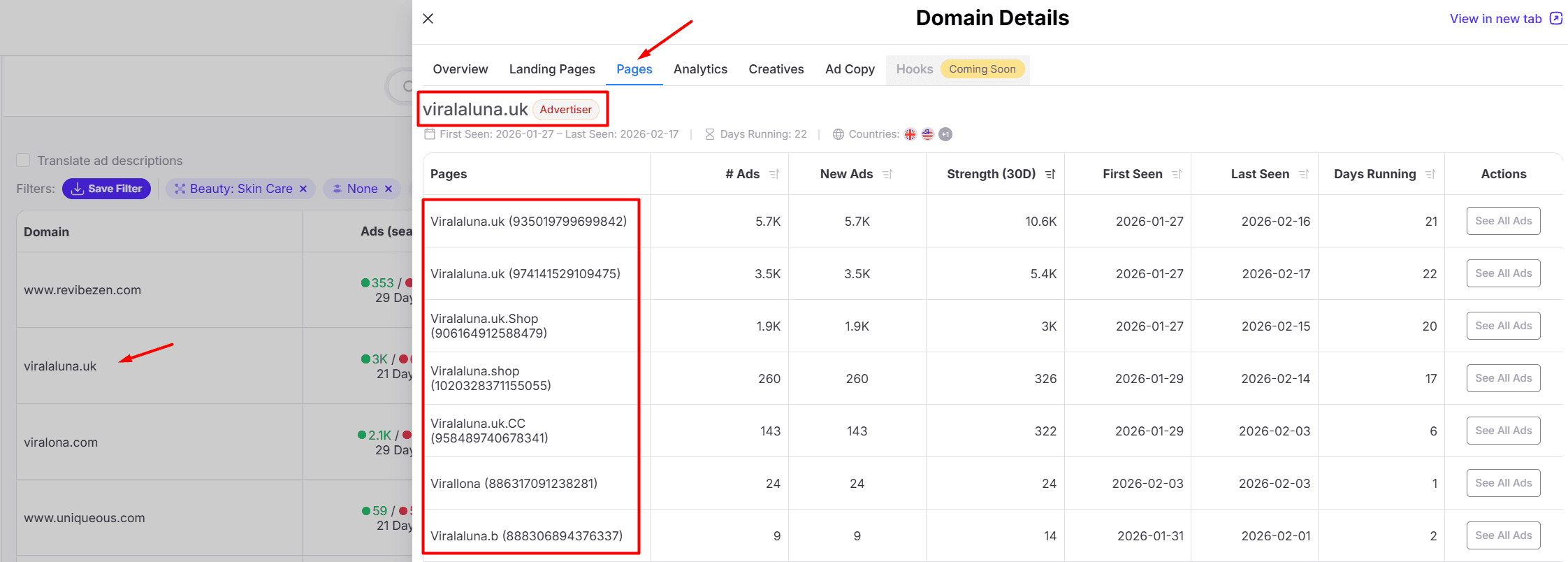Click the 2.1K active ads count for viralona.com
Viewport: 1568px width, 562px height.
tap(379, 435)
